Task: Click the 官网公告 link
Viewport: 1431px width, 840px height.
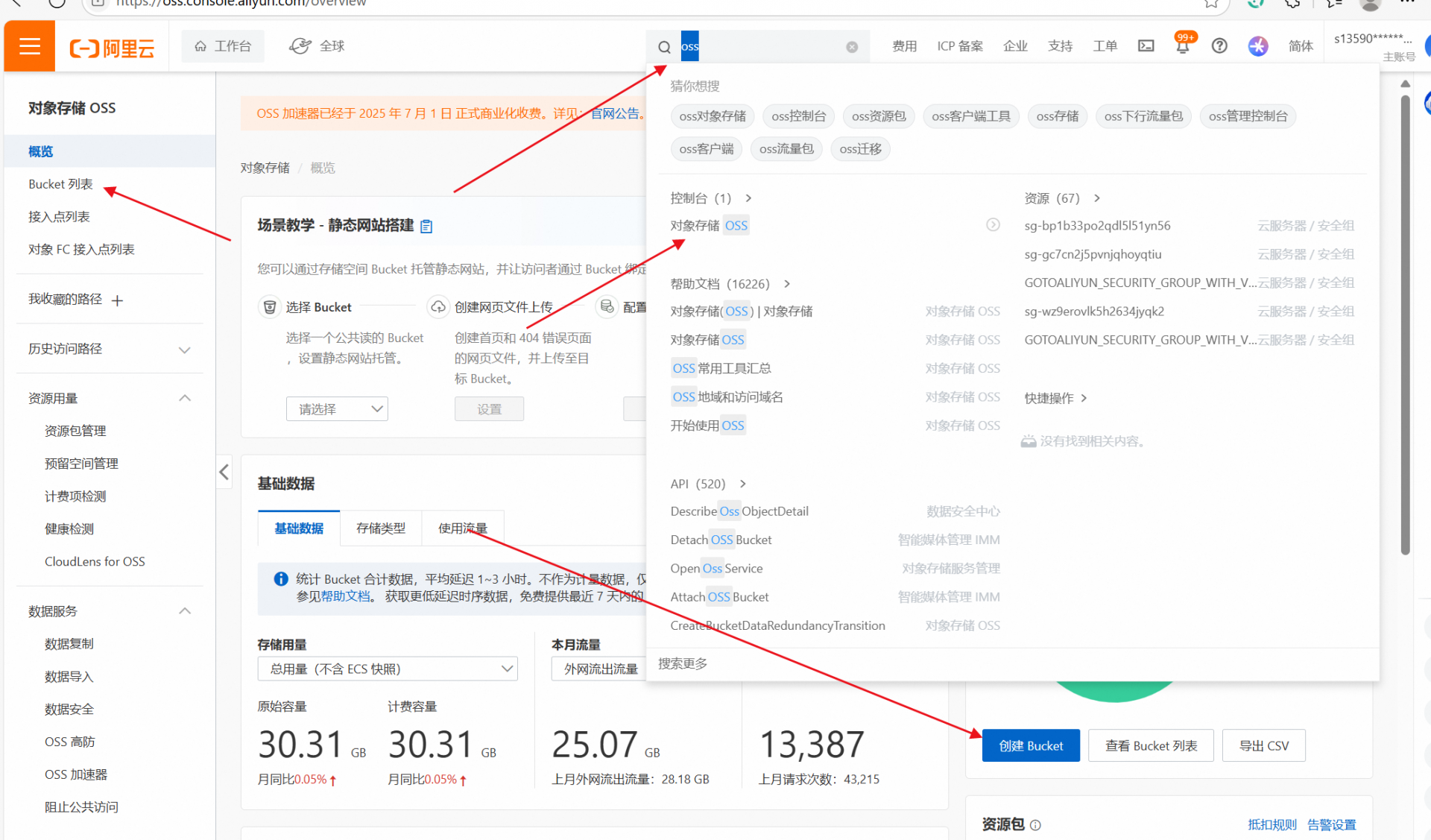Action: tap(616, 113)
